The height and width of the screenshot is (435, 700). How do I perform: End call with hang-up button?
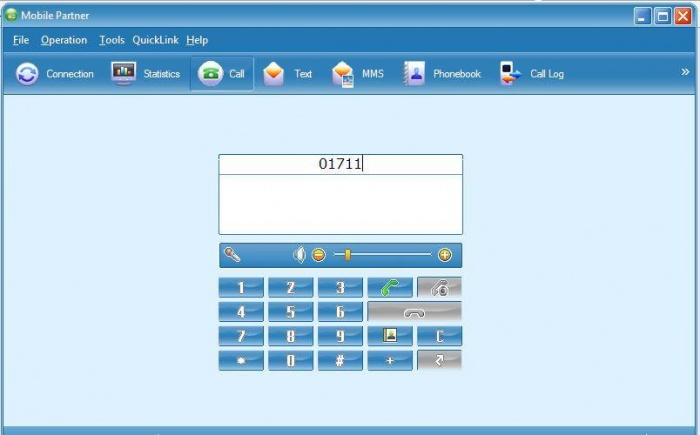415,311
